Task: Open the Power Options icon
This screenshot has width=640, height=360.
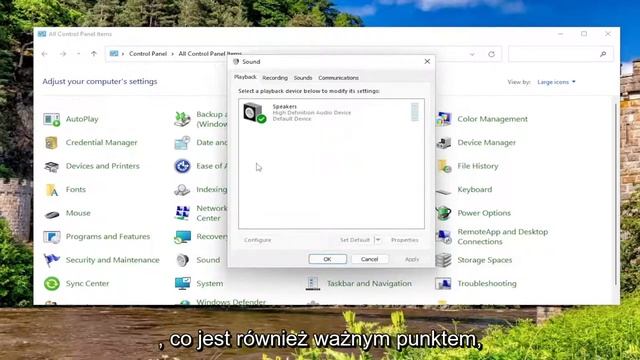Action: 444,213
